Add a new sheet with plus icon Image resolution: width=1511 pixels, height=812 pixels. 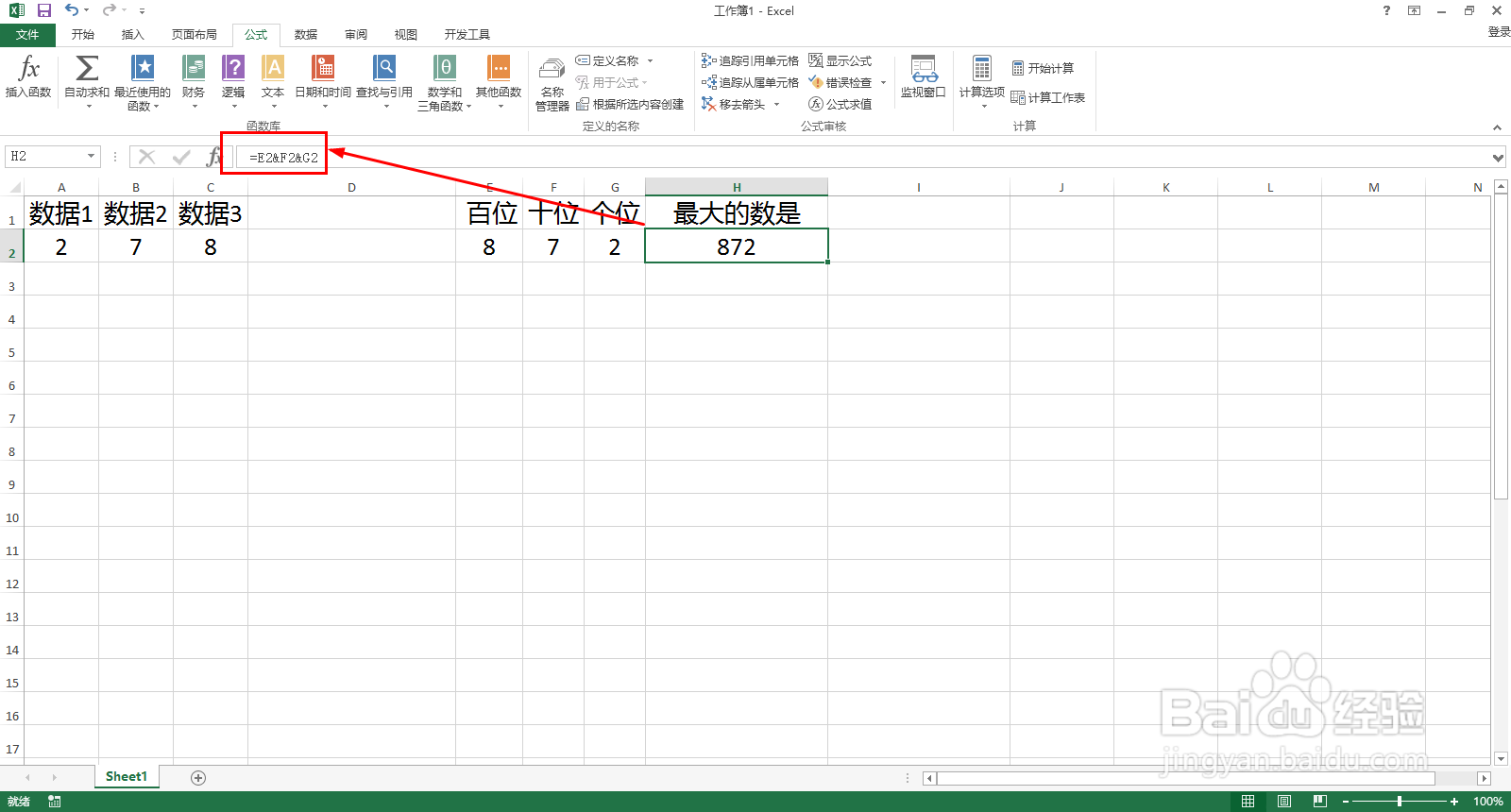point(198,777)
